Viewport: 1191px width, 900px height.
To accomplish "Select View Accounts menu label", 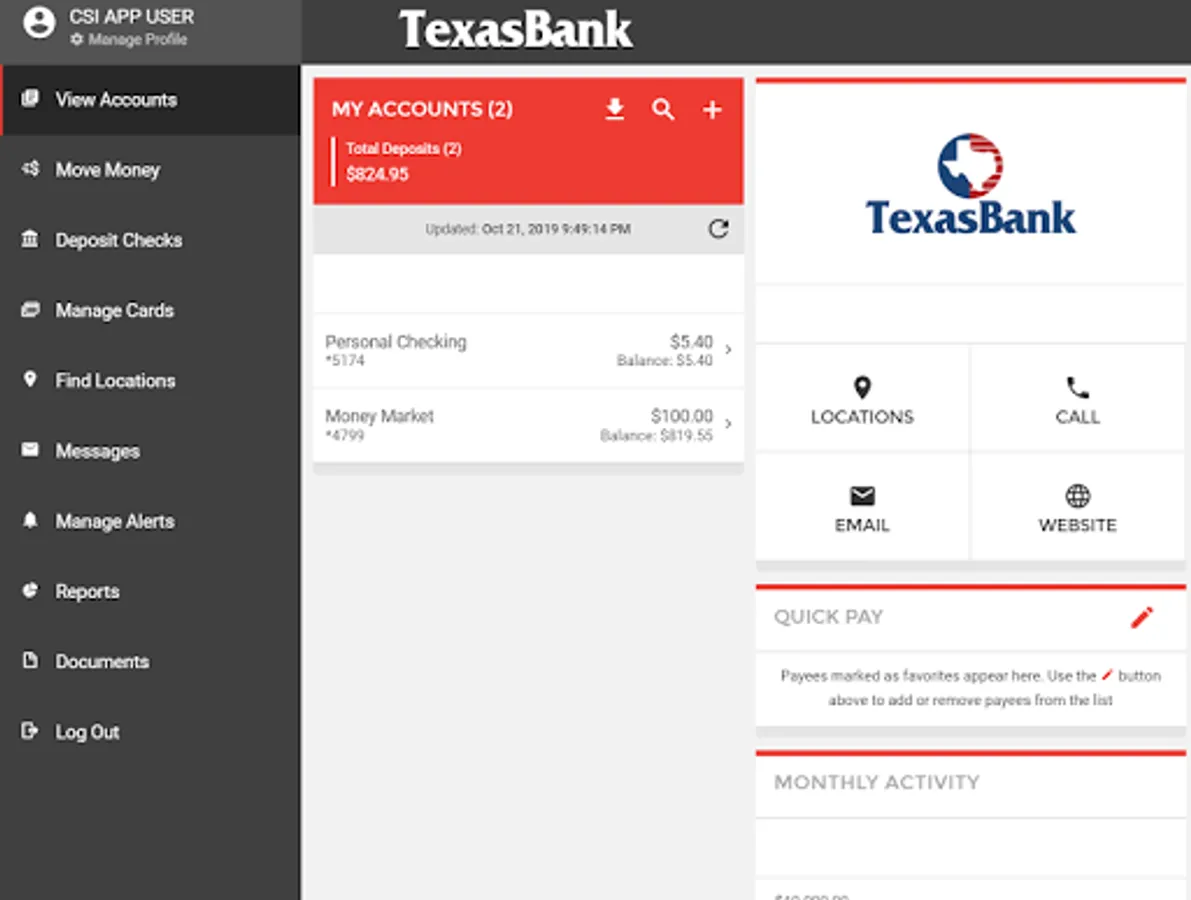I will [x=116, y=99].
